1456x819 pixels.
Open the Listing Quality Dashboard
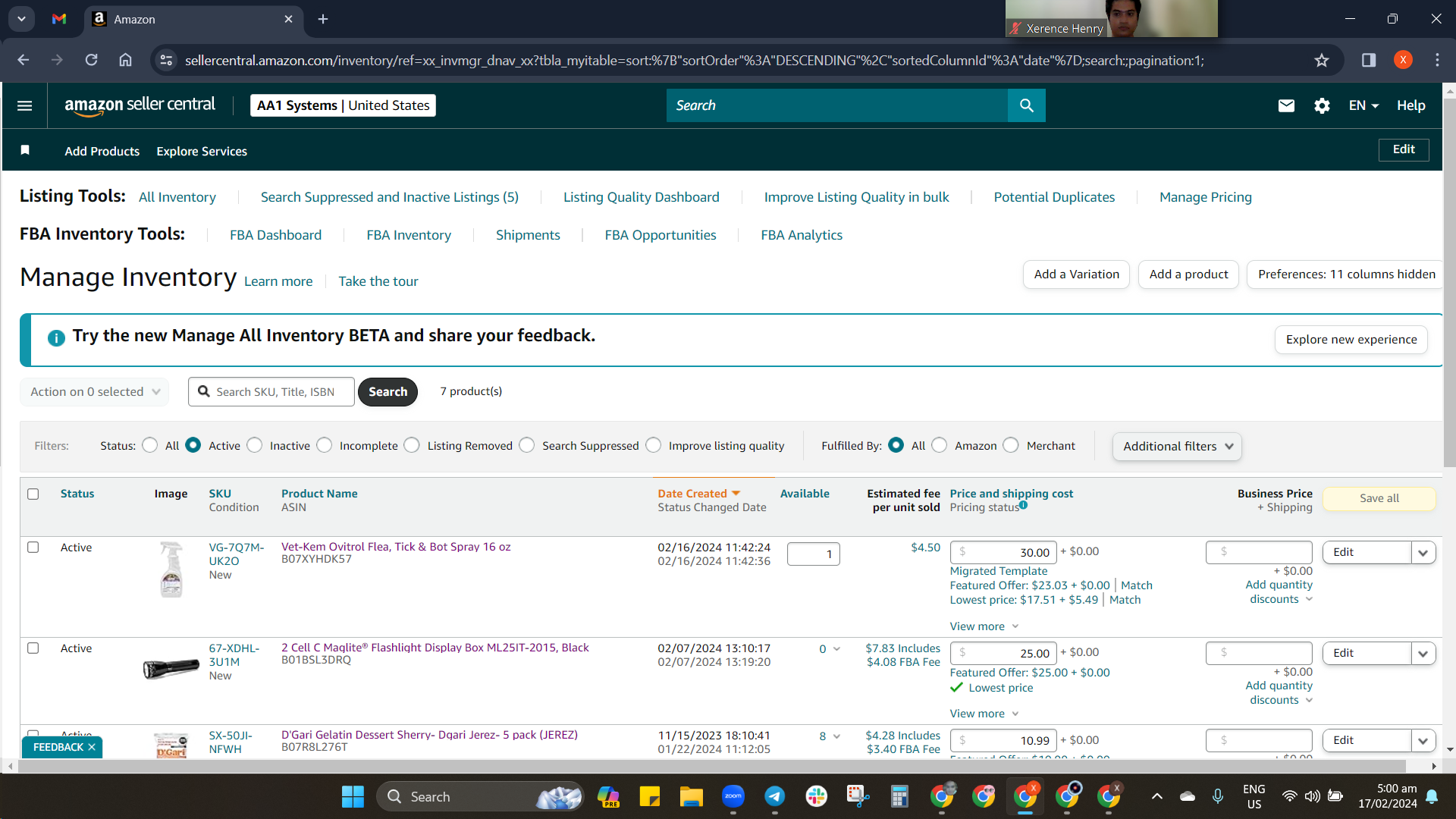coord(641,197)
